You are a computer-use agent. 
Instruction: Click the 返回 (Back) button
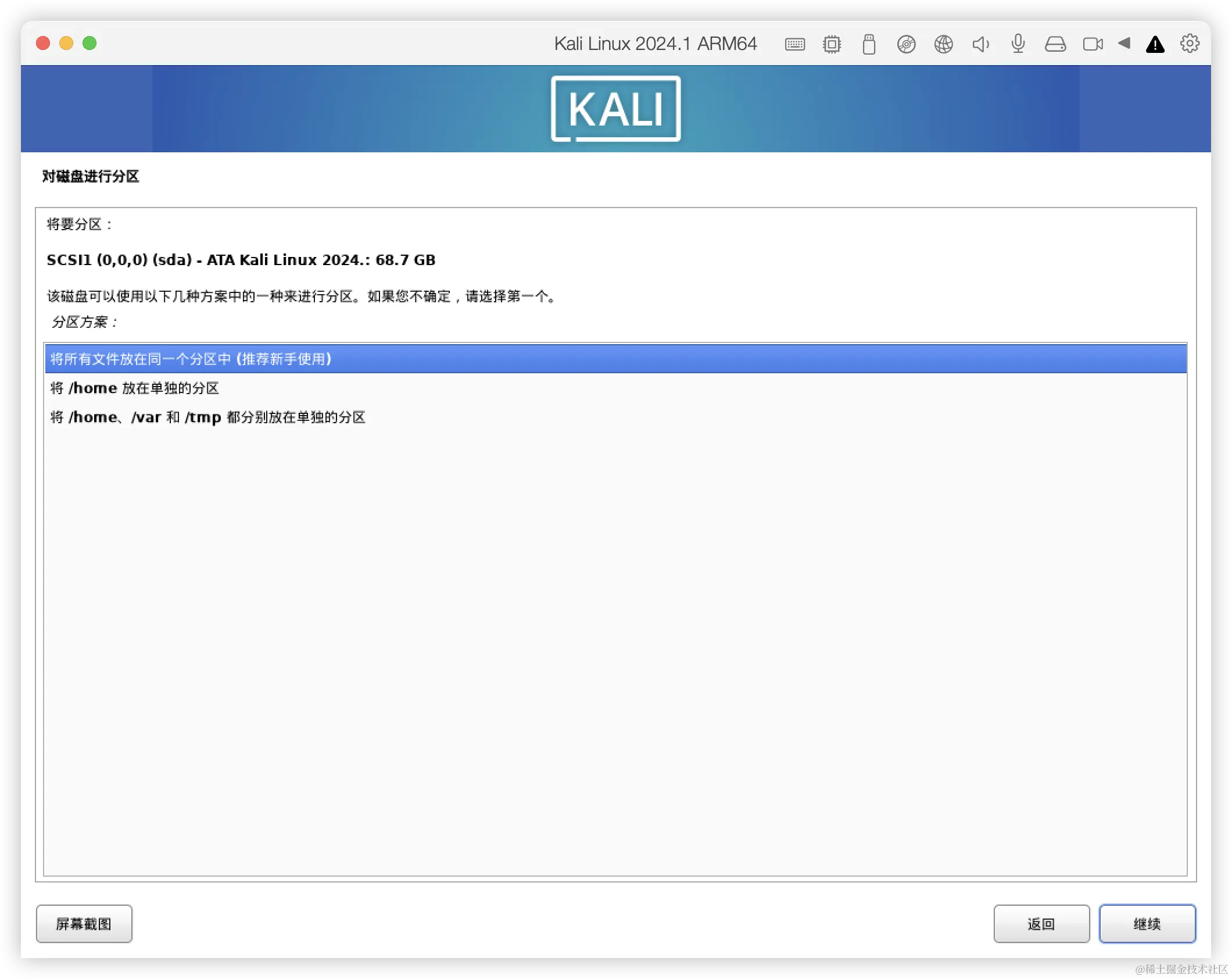[x=1041, y=923]
